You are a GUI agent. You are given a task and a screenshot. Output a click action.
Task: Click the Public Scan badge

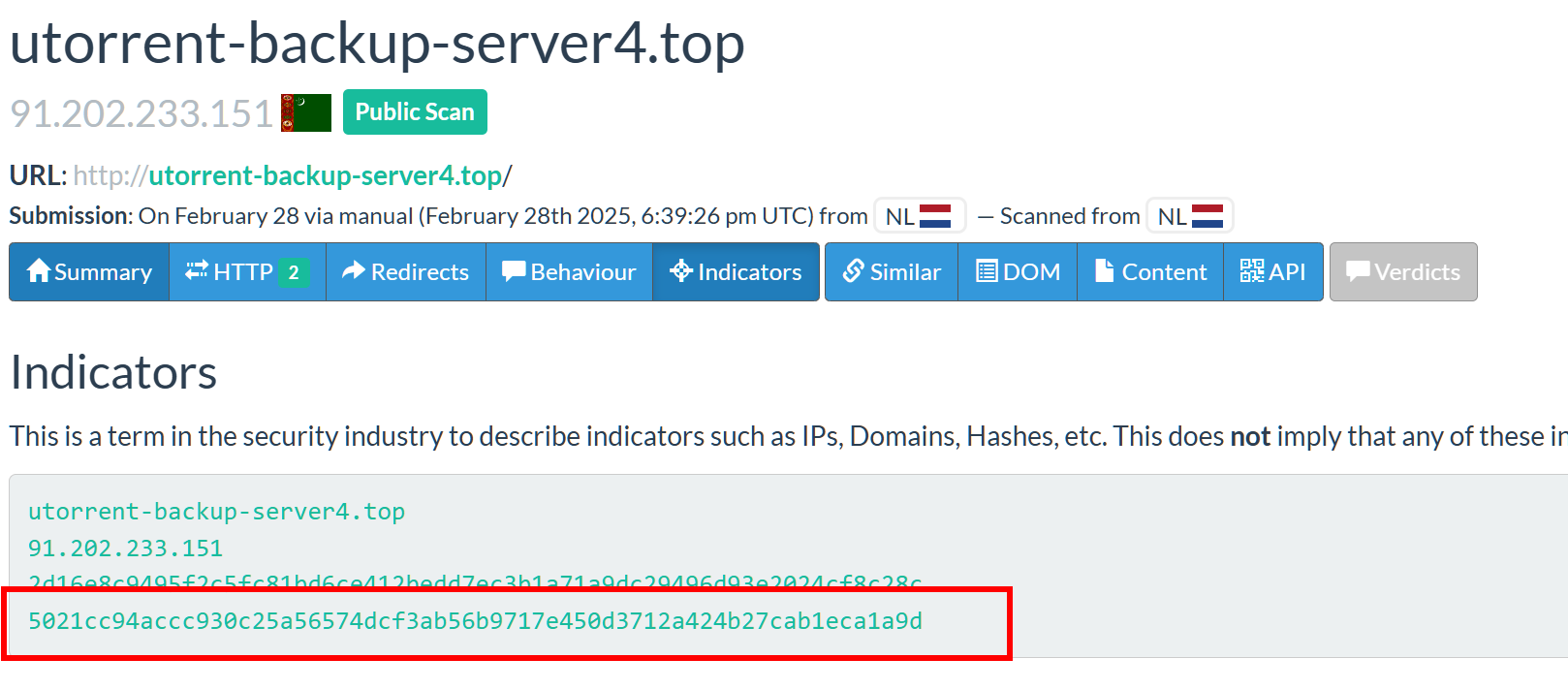click(x=415, y=112)
